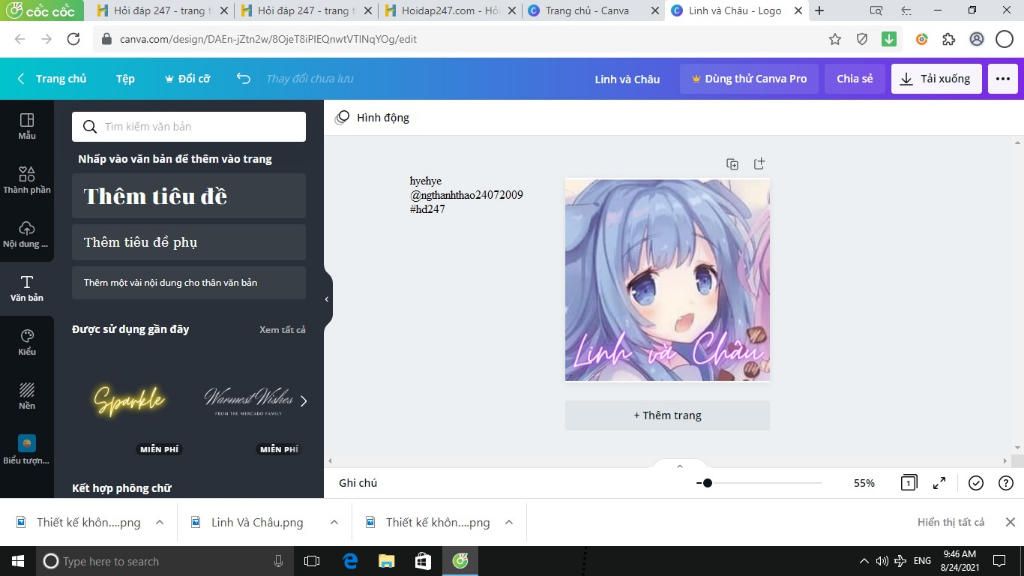
Task: Show next recently used text style
Action: coord(304,401)
